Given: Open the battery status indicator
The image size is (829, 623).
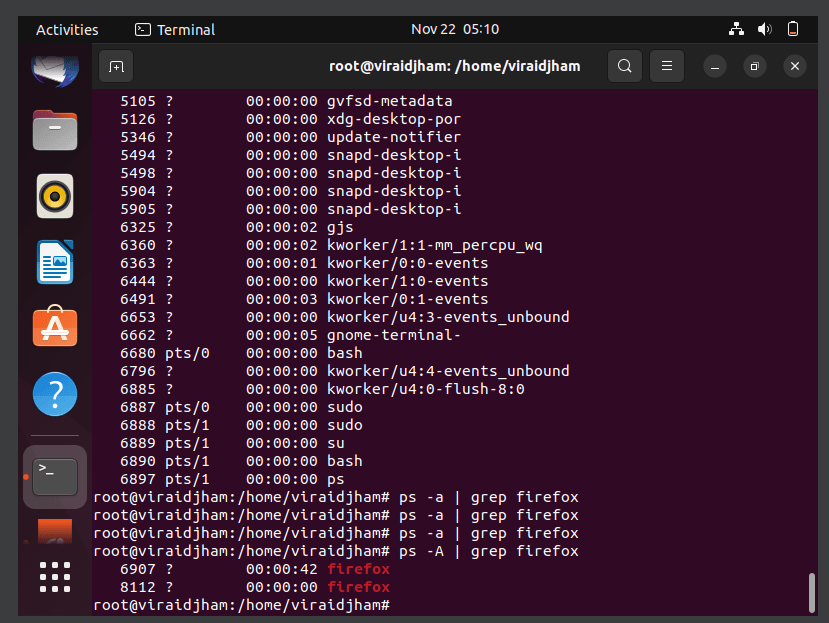Looking at the screenshot, I should (793, 29).
